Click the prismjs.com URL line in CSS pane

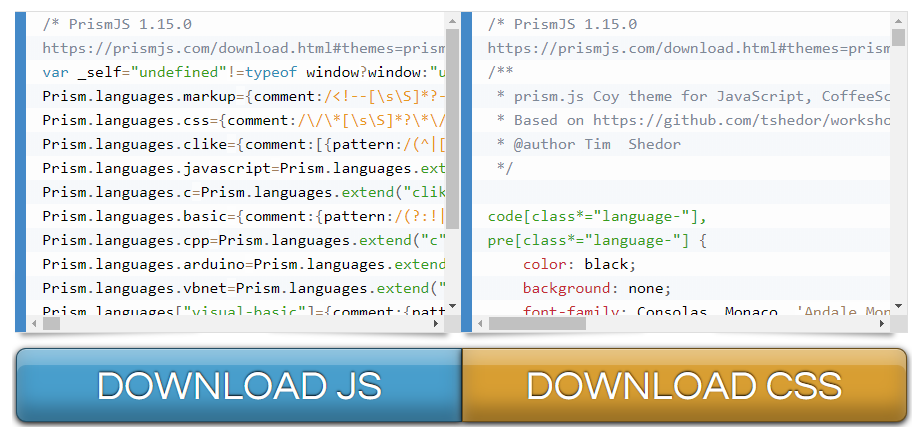(x=689, y=49)
